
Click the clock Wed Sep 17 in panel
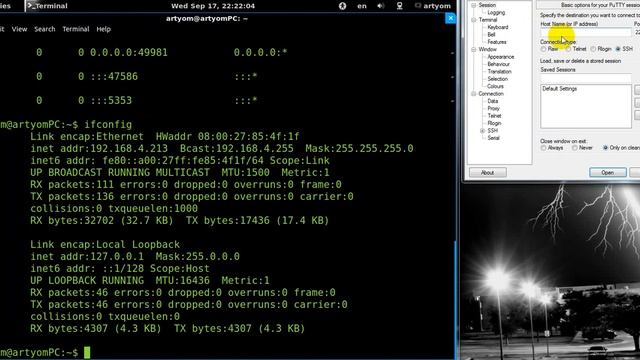[213, 6]
